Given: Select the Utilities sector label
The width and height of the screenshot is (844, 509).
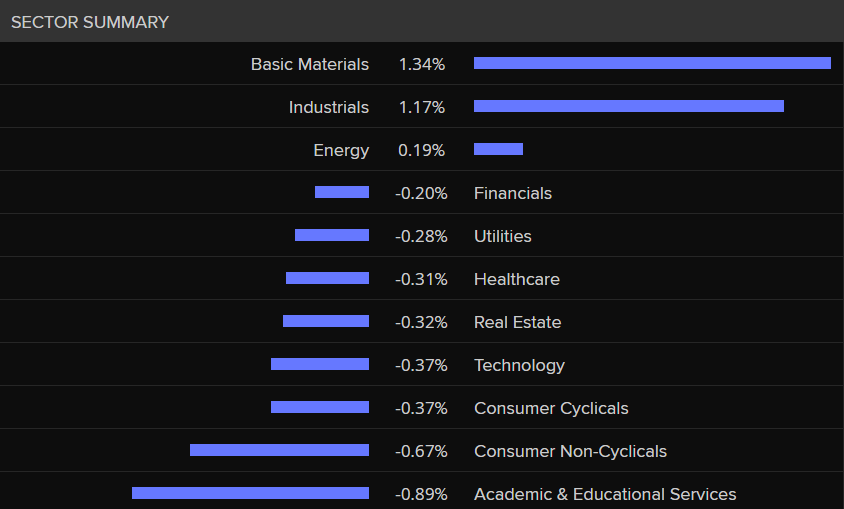Looking at the screenshot, I should pos(502,236).
